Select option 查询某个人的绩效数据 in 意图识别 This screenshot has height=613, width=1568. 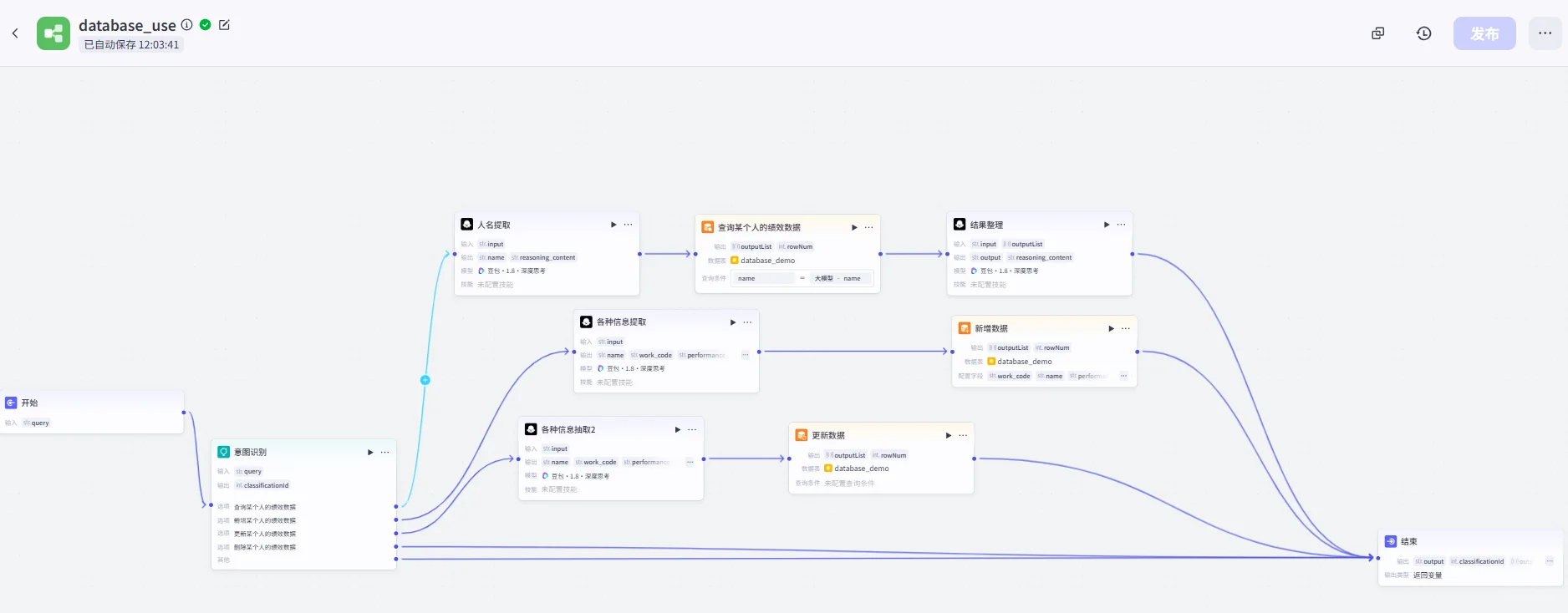pyautogui.click(x=265, y=507)
